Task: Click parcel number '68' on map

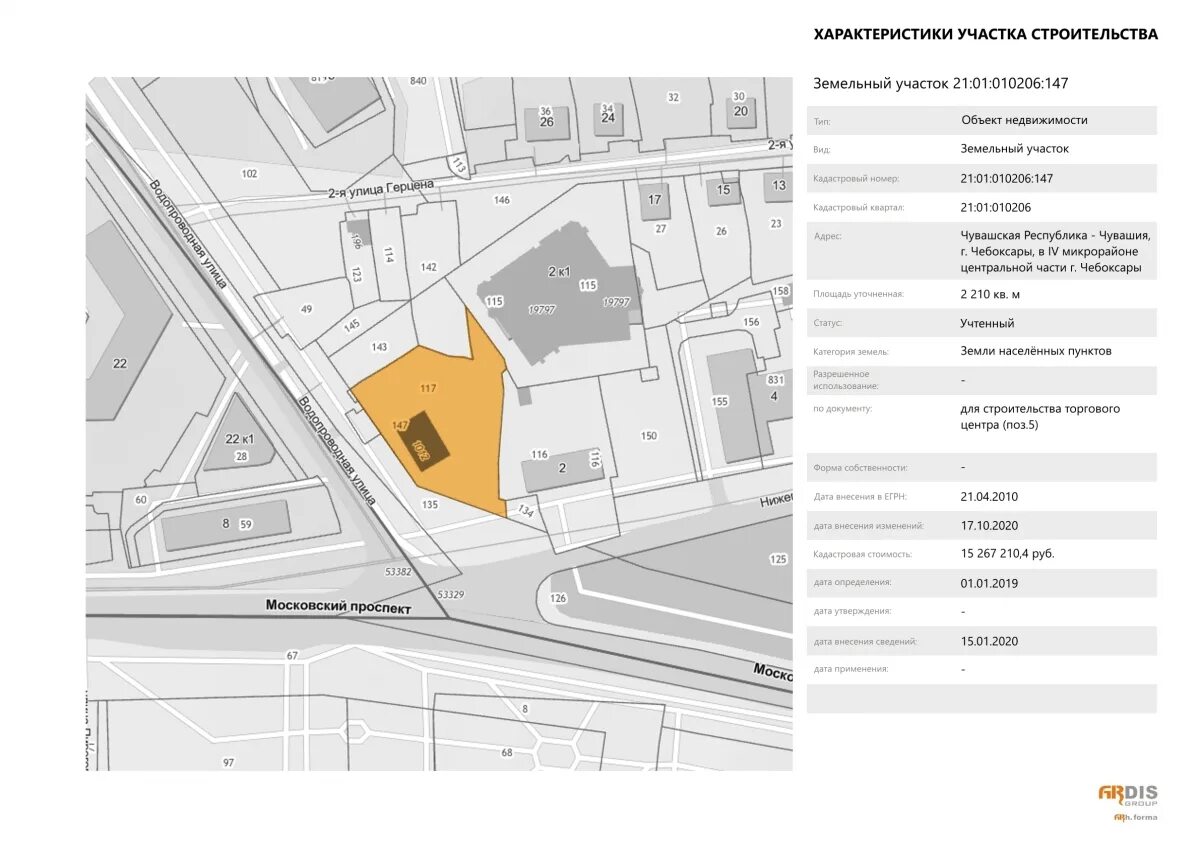Action: [507, 752]
